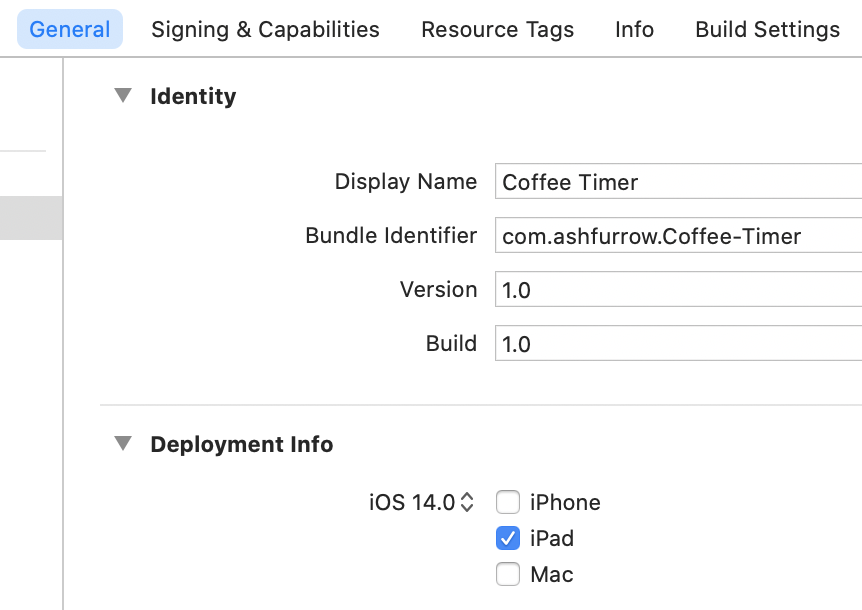Click into the Version number field
This screenshot has height=610, width=862.
pyautogui.click(x=678, y=290)
